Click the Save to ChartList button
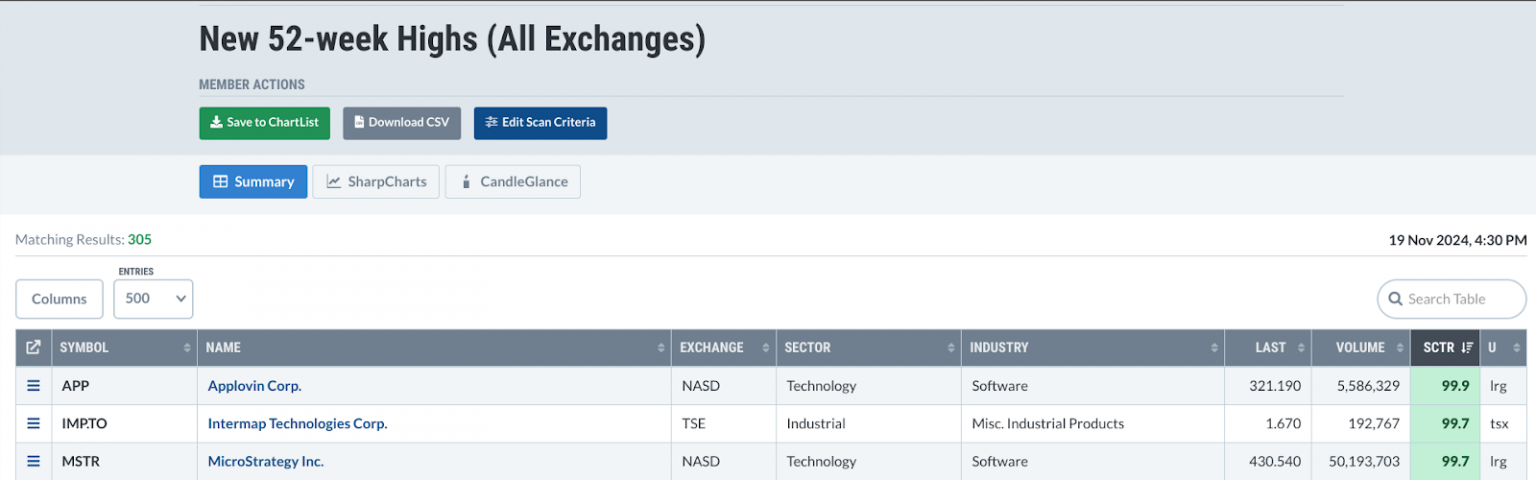The image size is (1536, 480). (x=264, y=123)
